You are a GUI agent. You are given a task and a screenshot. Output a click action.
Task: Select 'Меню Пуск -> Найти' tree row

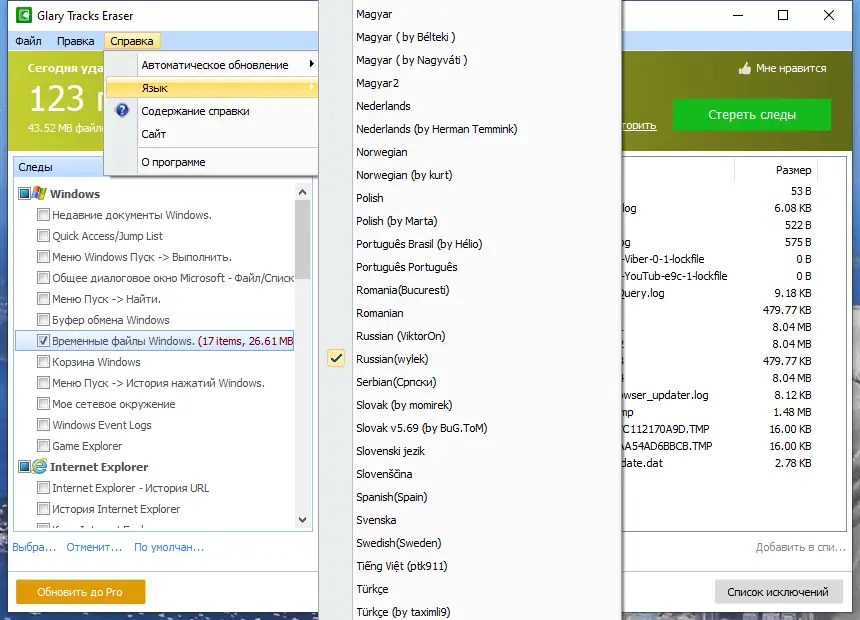(106, 299)
